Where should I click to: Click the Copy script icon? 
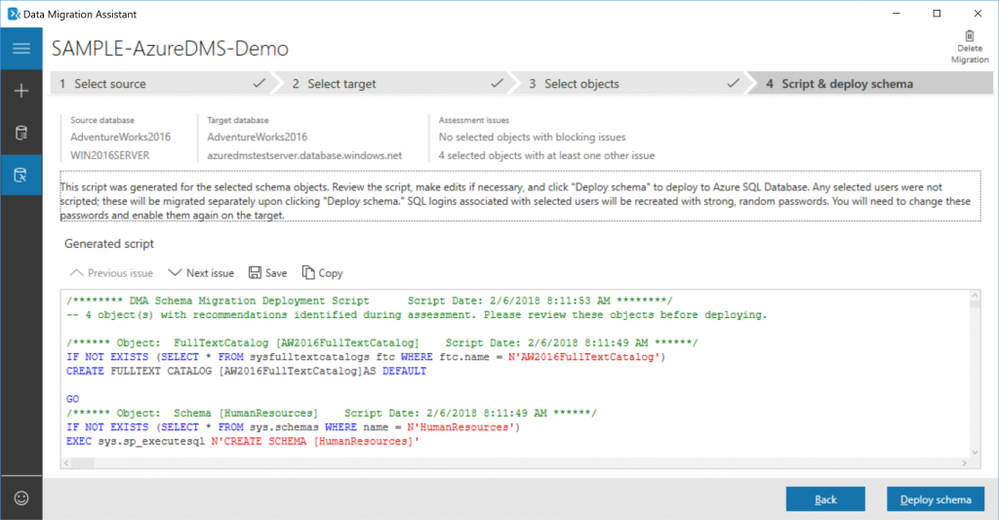pyautogui.click(x=308, y=273)
